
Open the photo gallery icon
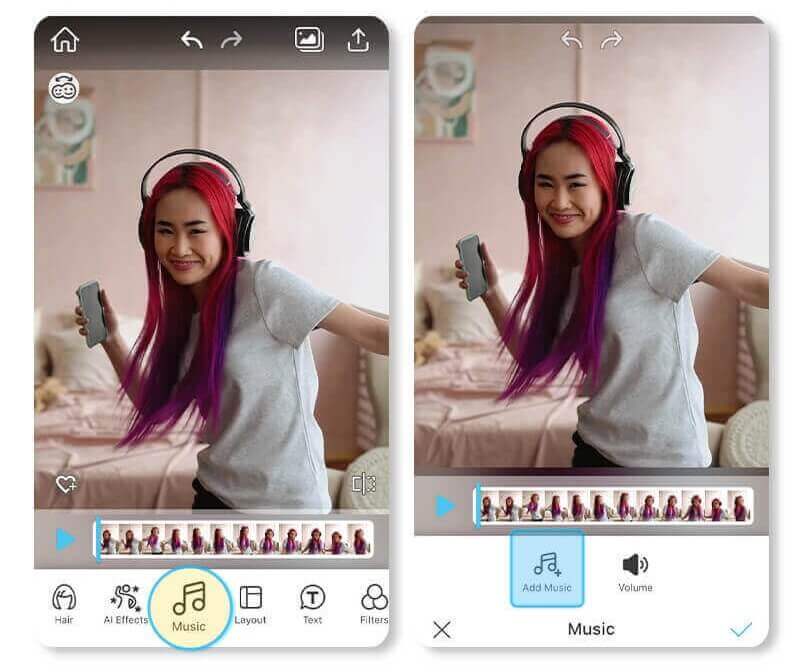pyautogui.click(x=309, y=39)
